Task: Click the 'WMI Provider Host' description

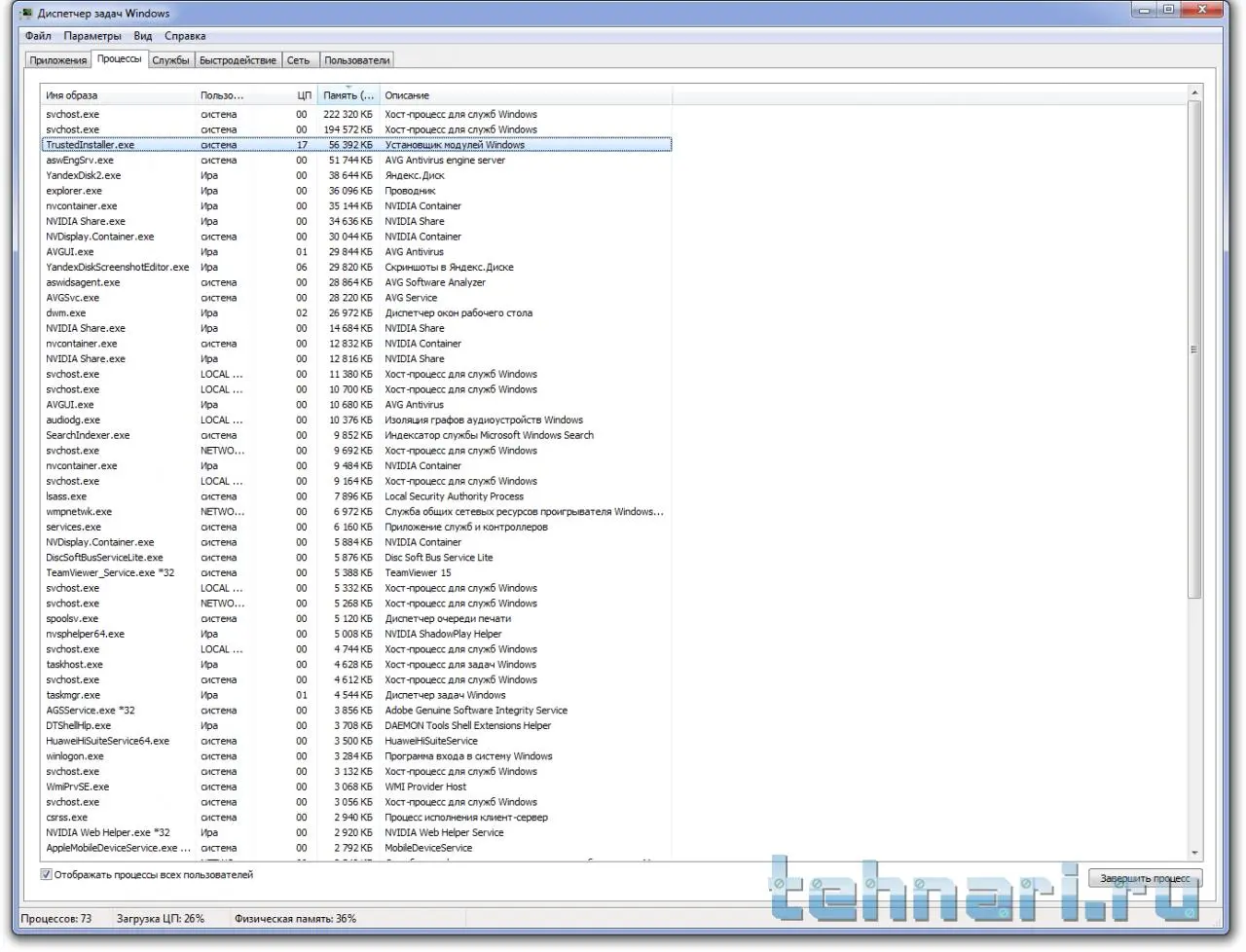Action: [425, 787]
